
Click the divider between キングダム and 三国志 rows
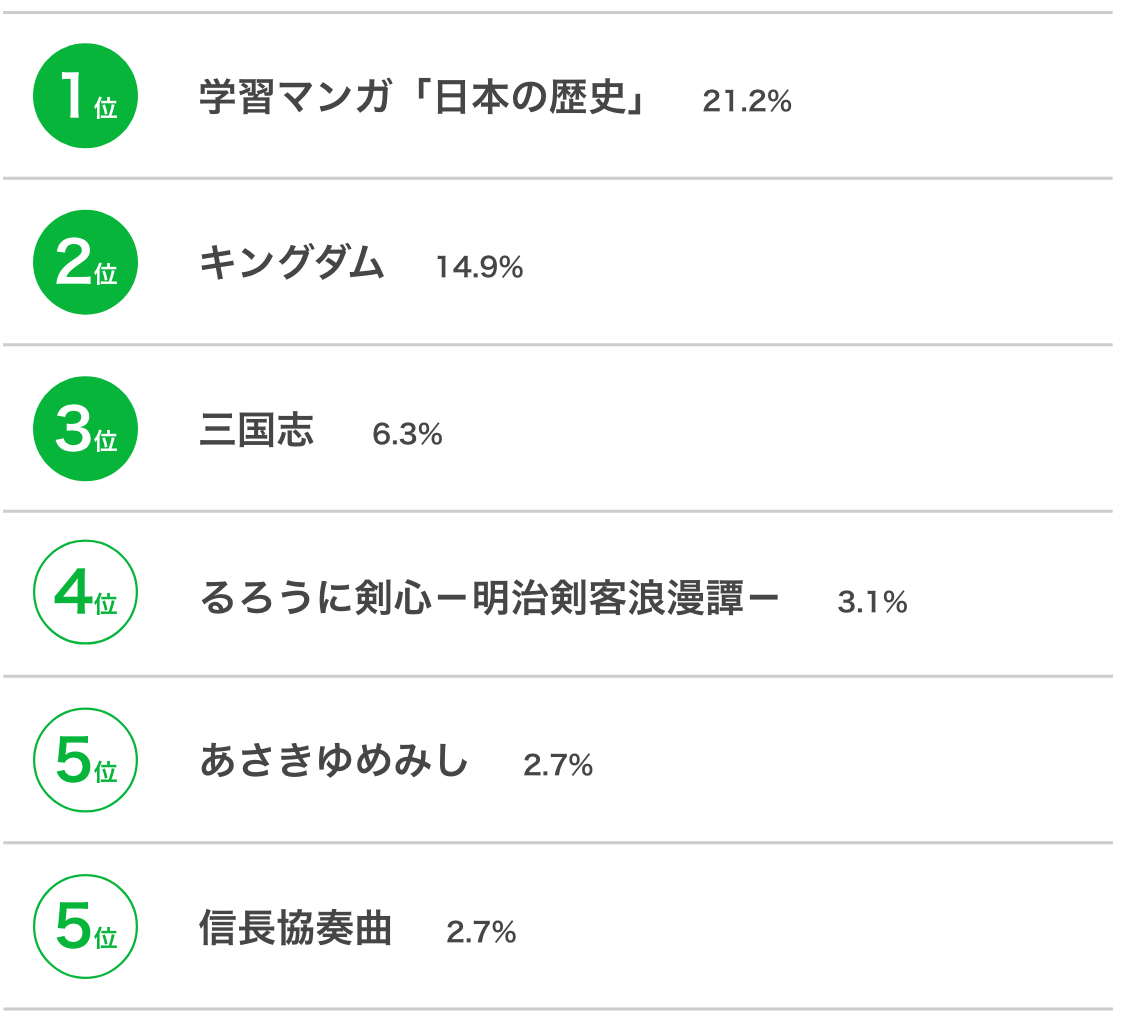(x=558, y=345)
